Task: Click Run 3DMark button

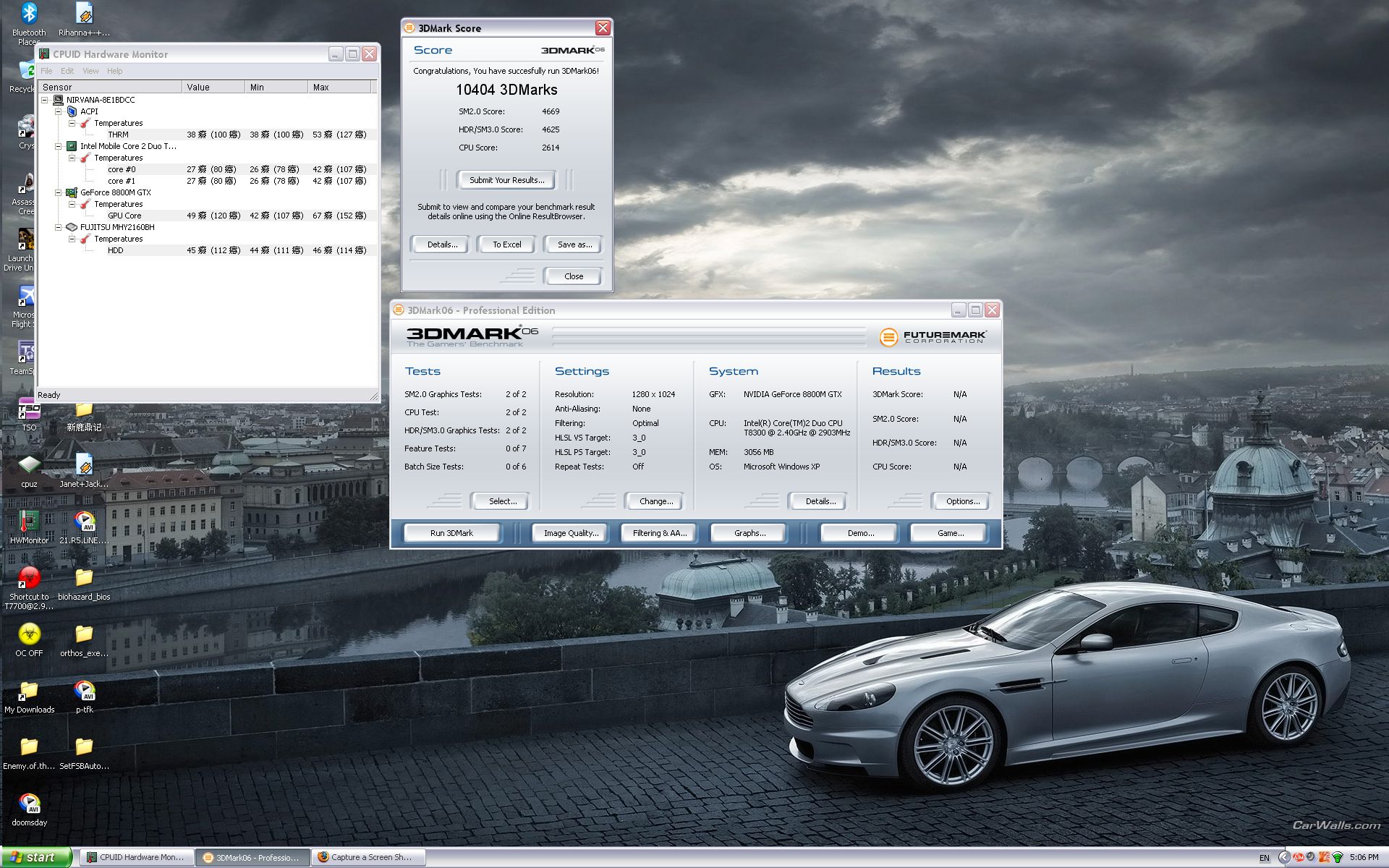Action: click(x=451, y=533)
